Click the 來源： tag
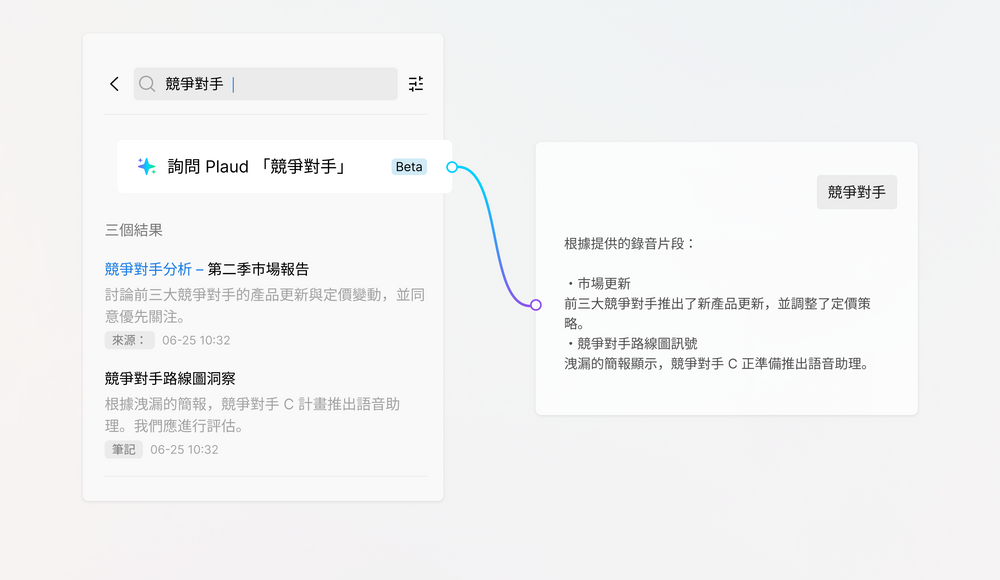The width and height of the screenshot is (1000, 580). pos(128,340)
